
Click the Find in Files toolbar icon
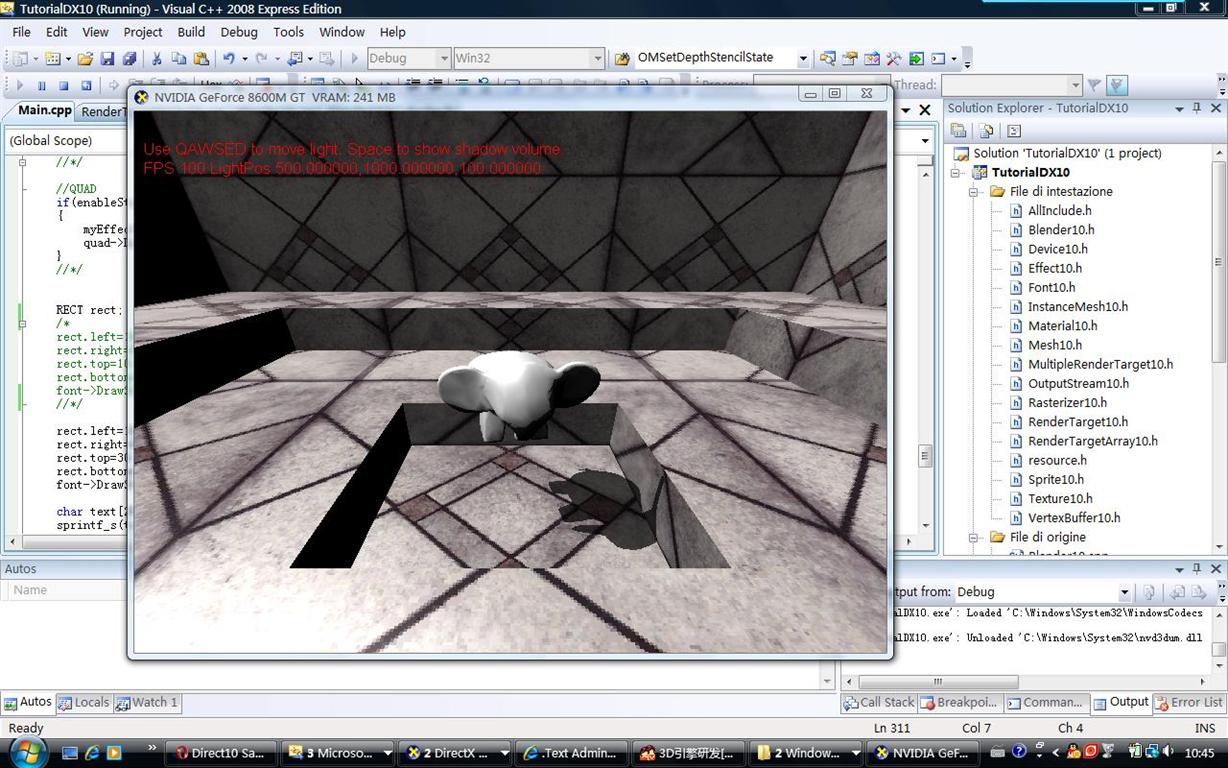[622, 59]
